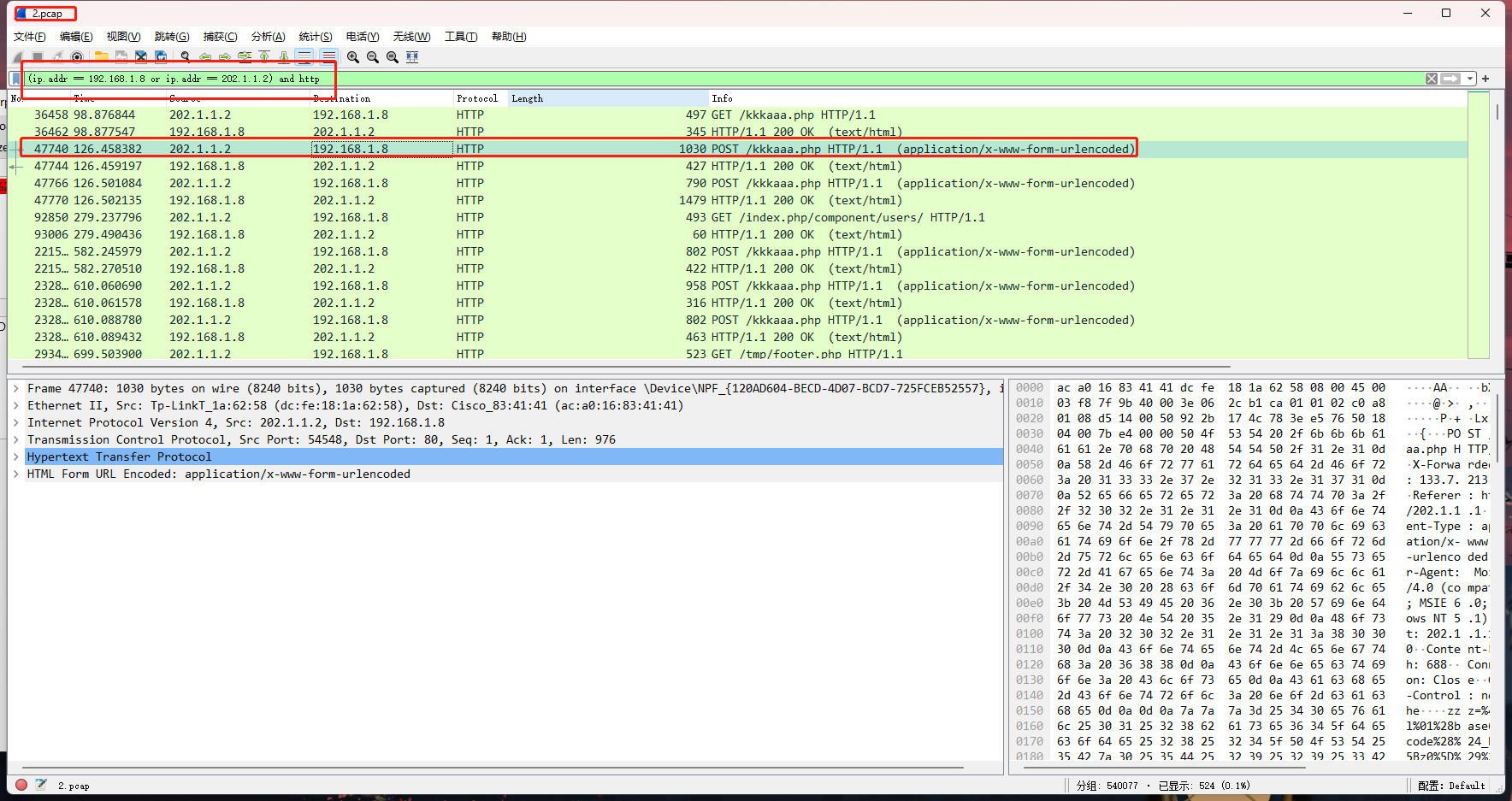The image size is (1512, 801).
Task: Add a filter button with plus
Action: 1485,79
